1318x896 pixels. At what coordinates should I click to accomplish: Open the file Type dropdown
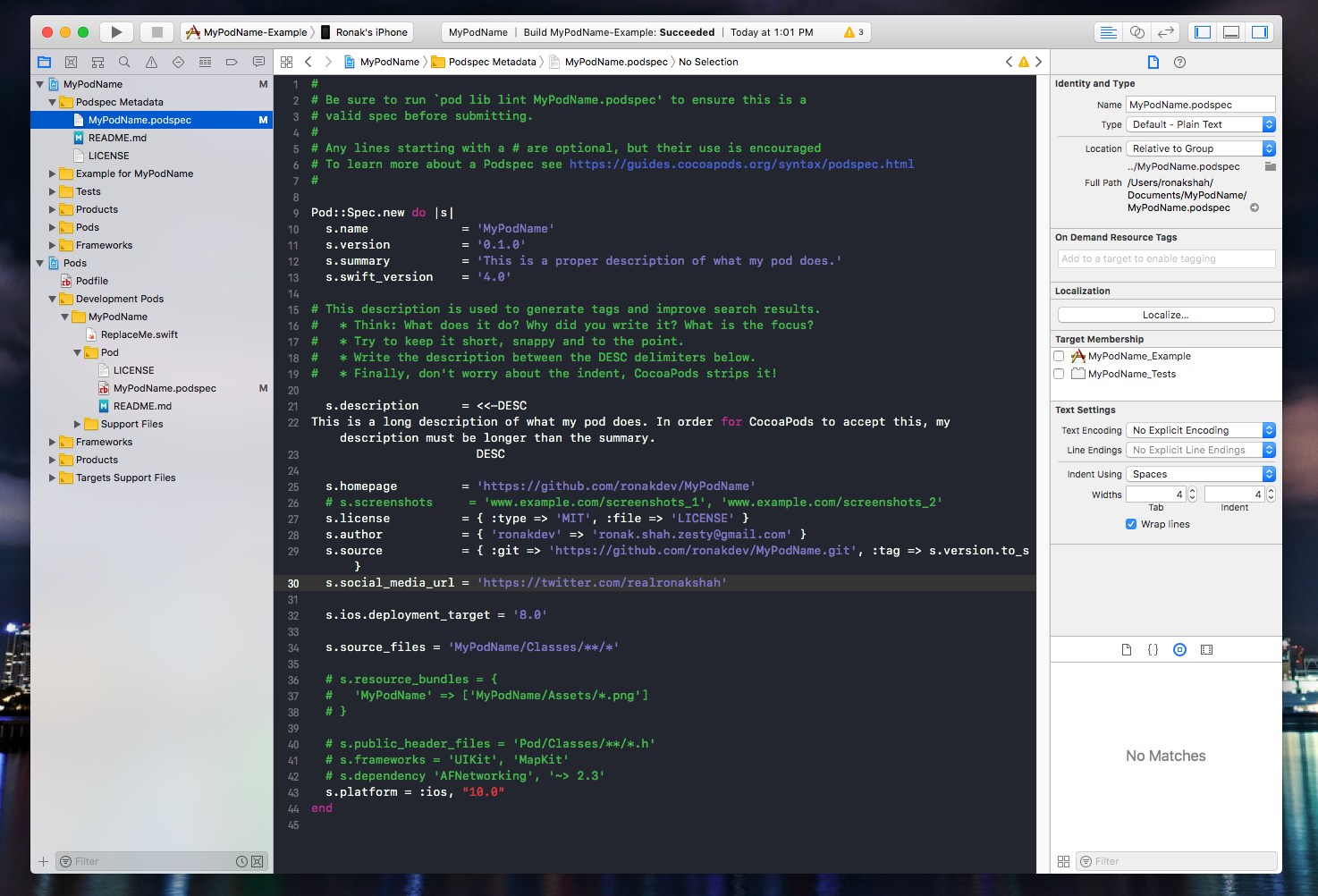click(1201, 124)
